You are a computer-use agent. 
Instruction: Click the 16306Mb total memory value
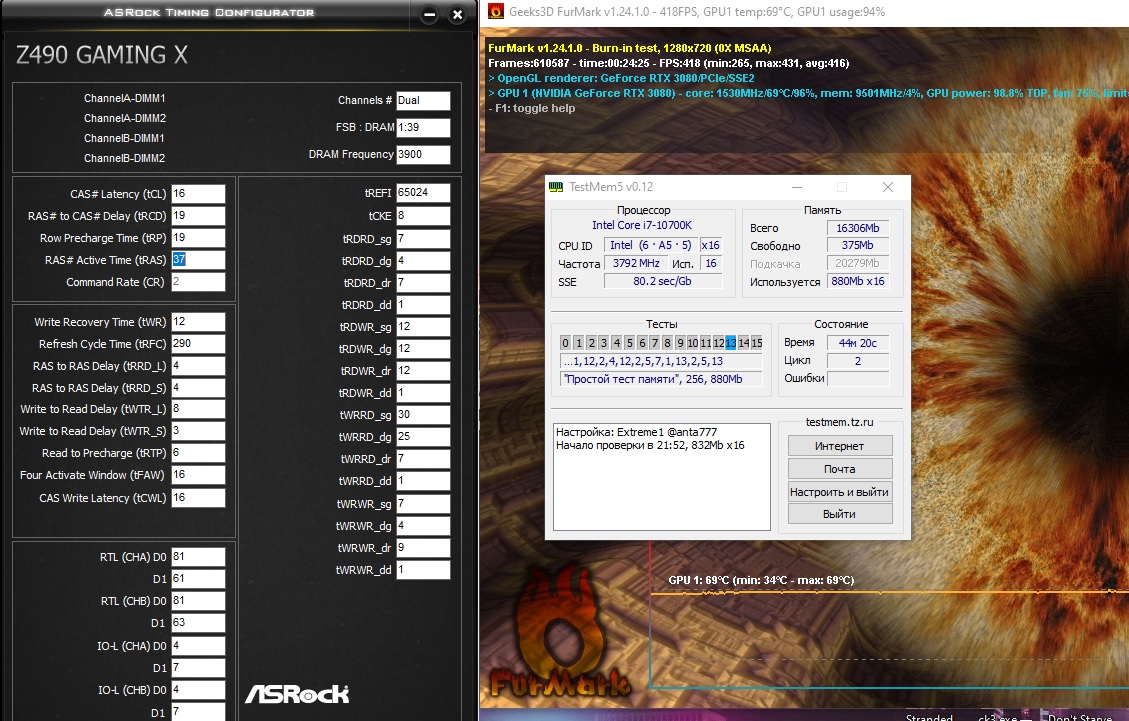(858, 228)
